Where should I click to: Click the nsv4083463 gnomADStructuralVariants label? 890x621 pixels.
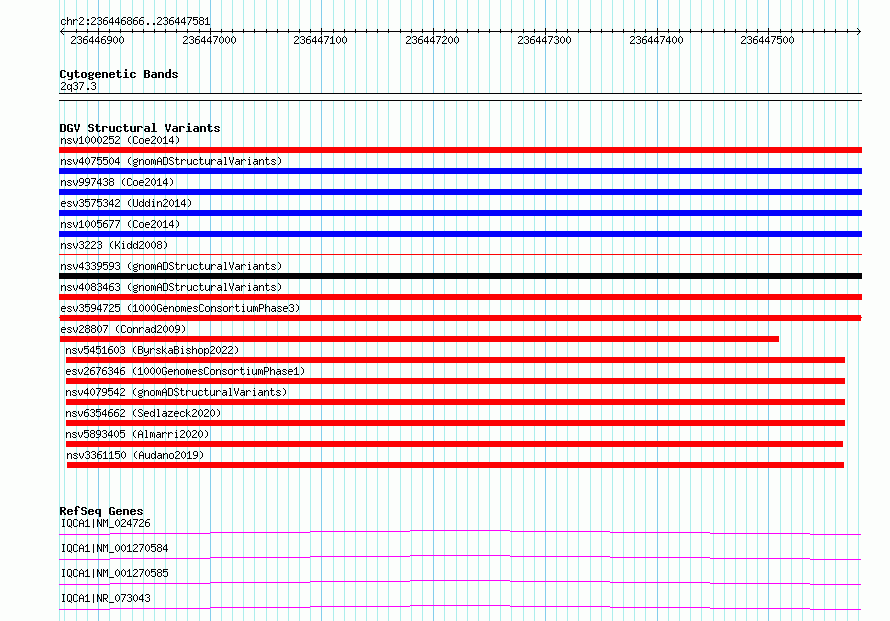click(x=171, y=287)
